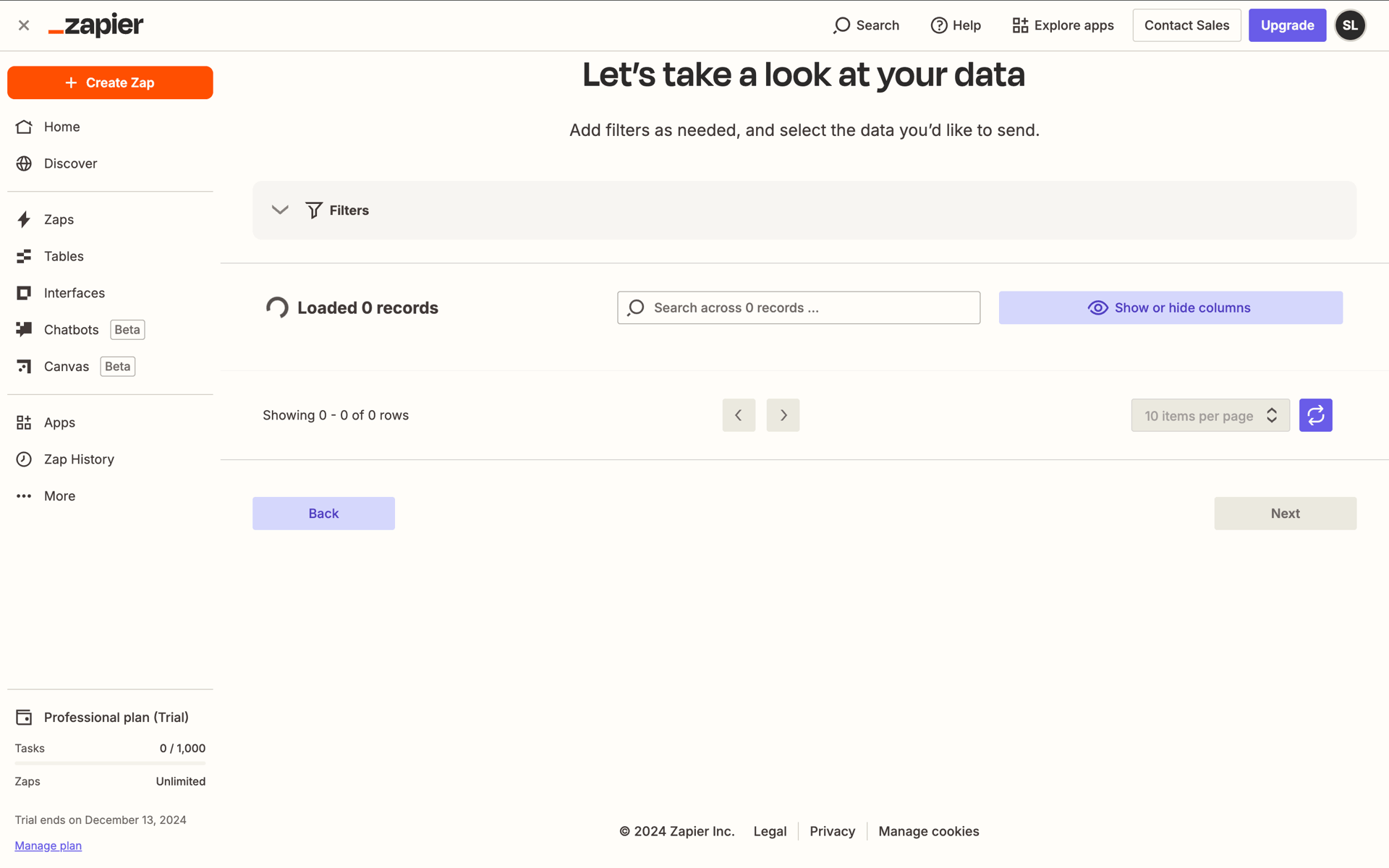Open Chatbots in the sidebar

point(110,329)
